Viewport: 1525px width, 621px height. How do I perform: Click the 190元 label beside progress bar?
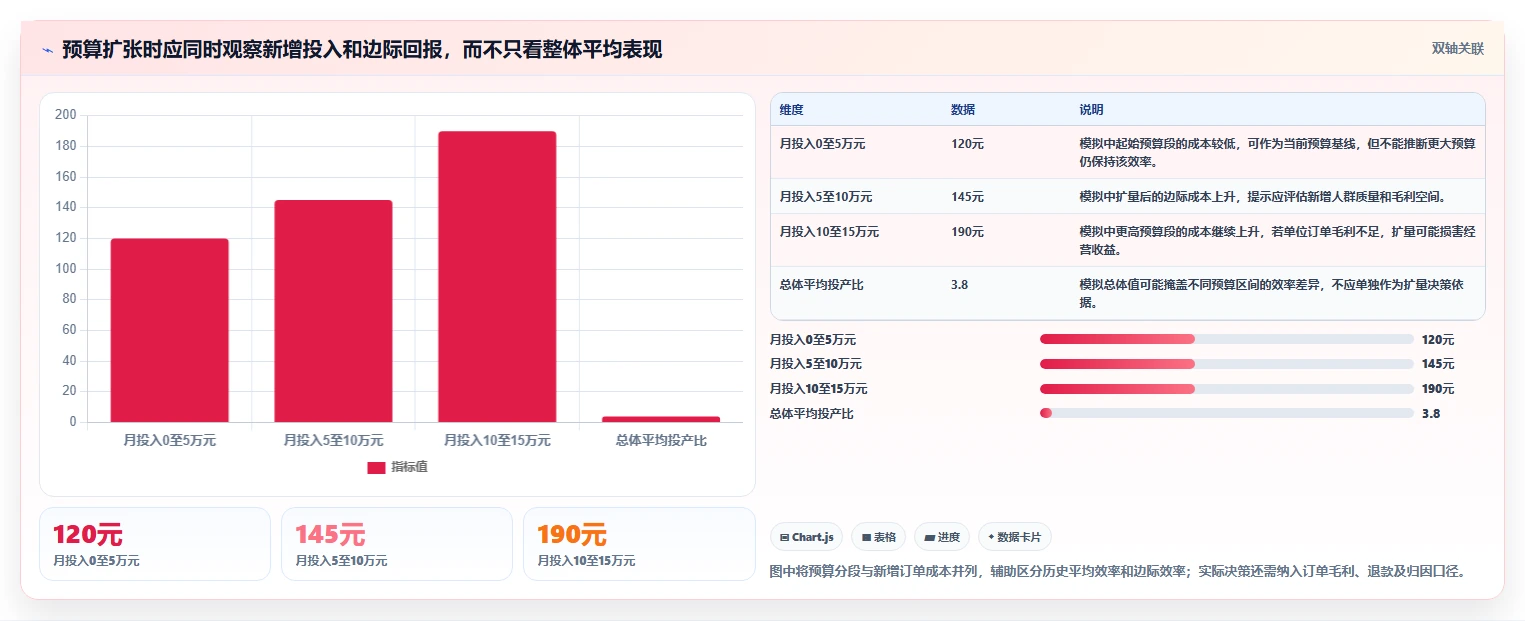point(1438,389)
